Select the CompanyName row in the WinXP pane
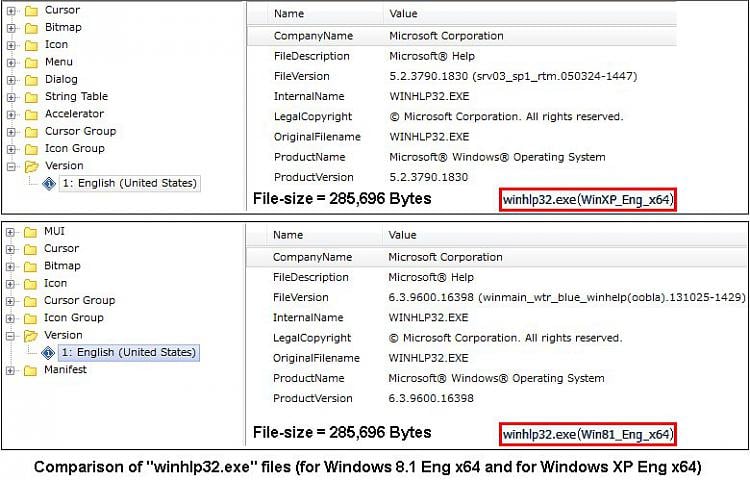The height and width of the screenshot is (480, 750). pyautogui.click(x=462, y=36)
